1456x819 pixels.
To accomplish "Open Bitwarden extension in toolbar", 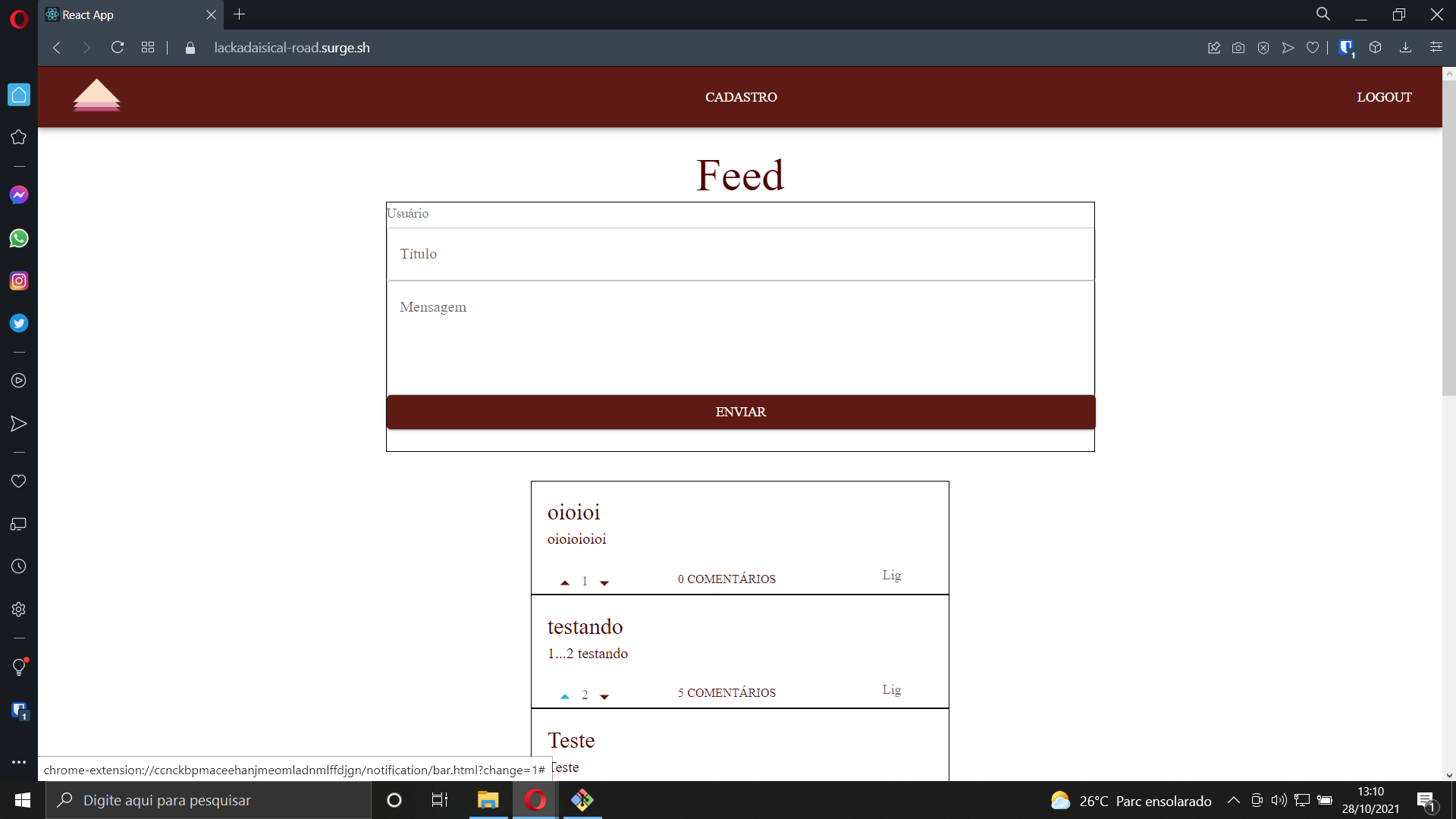I will click(1346, 48).
